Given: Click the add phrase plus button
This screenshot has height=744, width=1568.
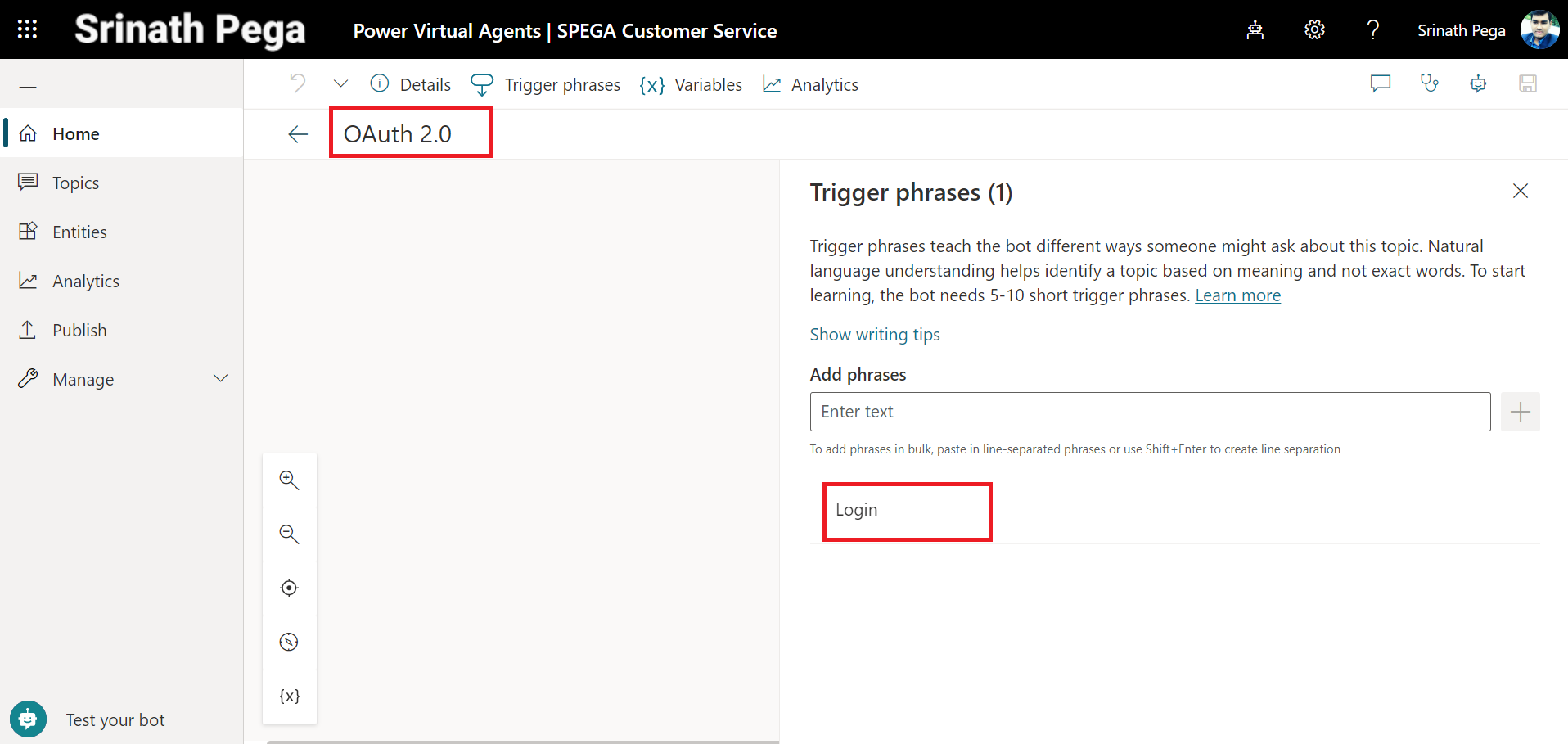Looking at the screenshot, I should [x=1520, y=412].
